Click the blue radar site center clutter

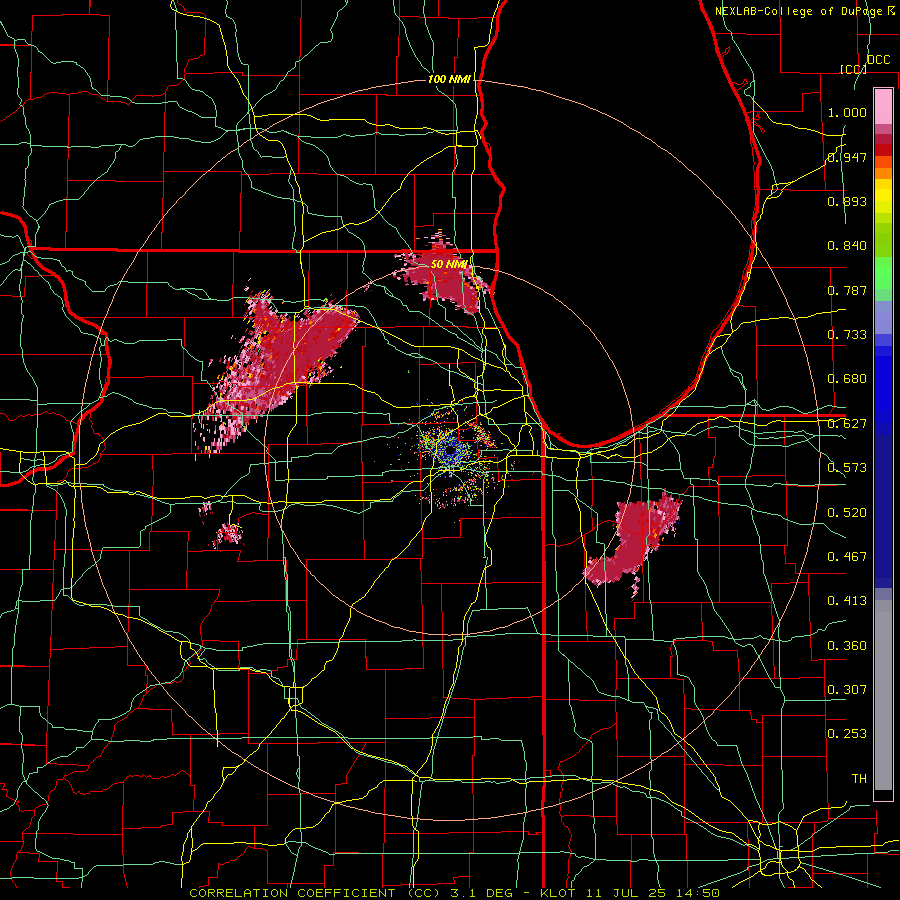click(x=451, y=449)
